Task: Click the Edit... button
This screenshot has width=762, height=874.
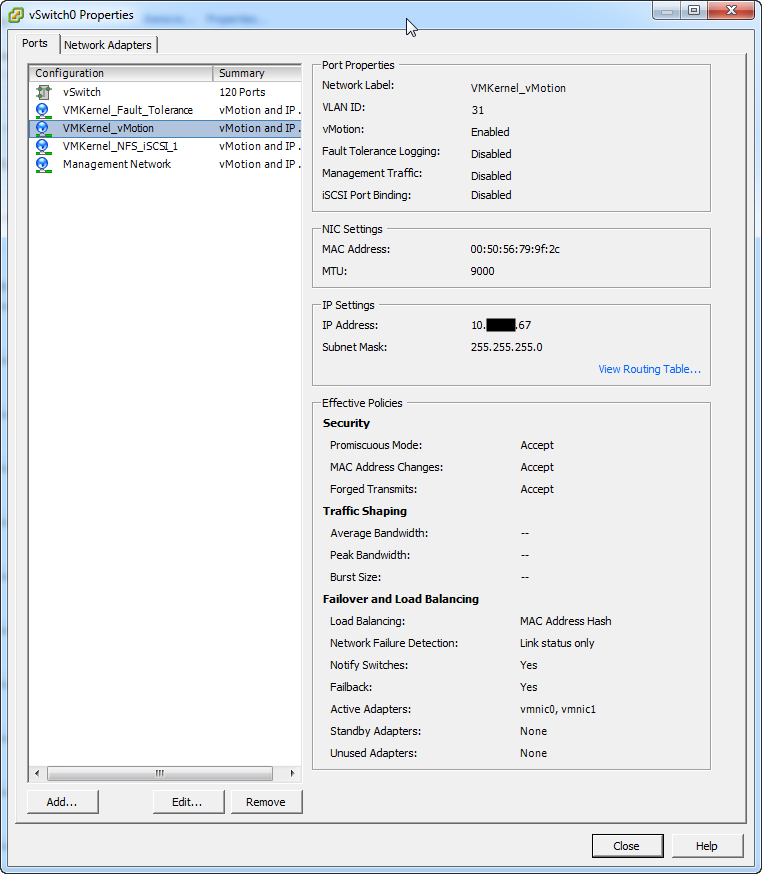Action: [188, 802]
